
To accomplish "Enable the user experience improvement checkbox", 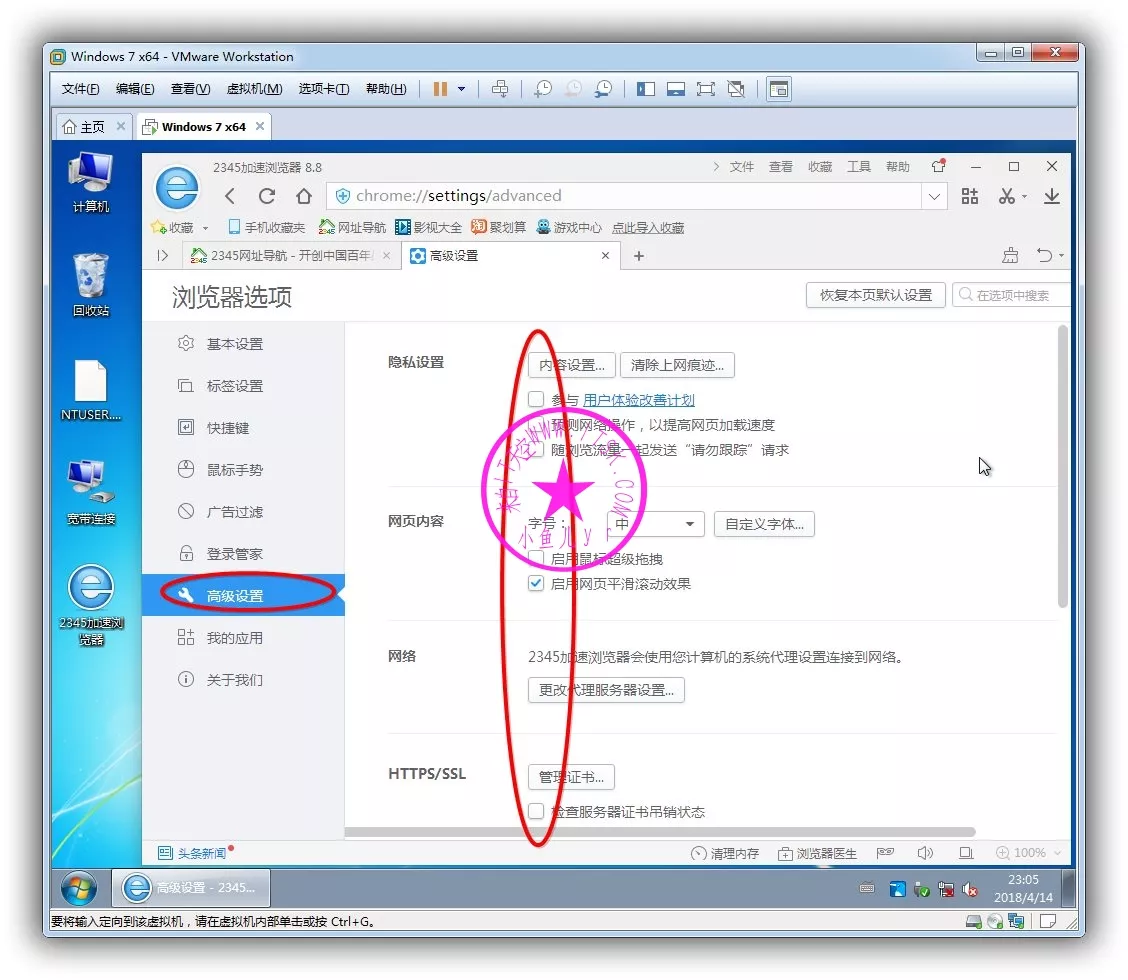I will tap(536, 400).
